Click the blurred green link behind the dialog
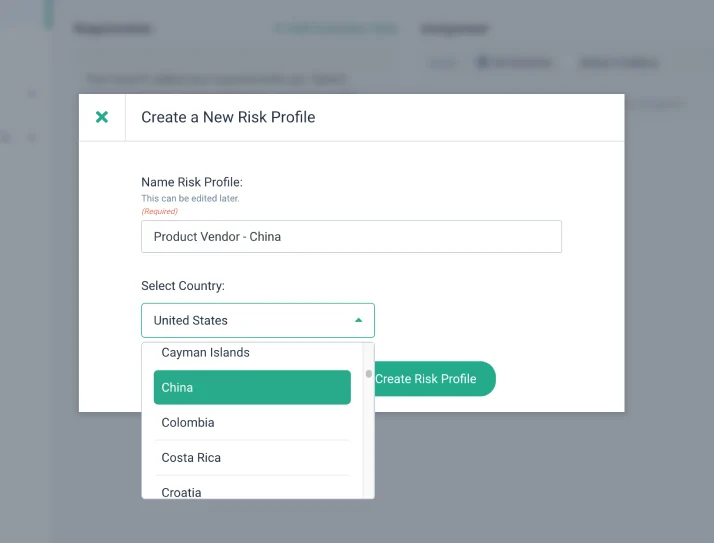Viewport: 714px width, 543px height. [336, 28]
